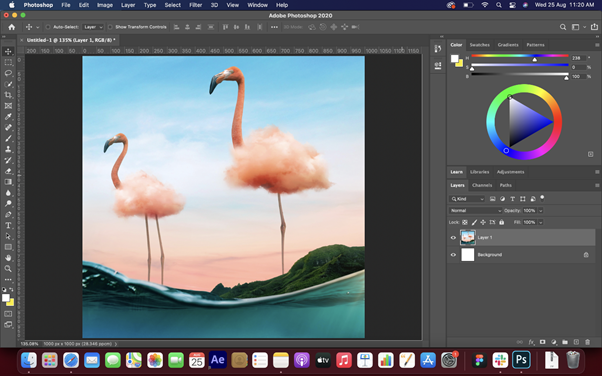
Task: Hide Layer 1 using eye icon
Action: [453, 238]
